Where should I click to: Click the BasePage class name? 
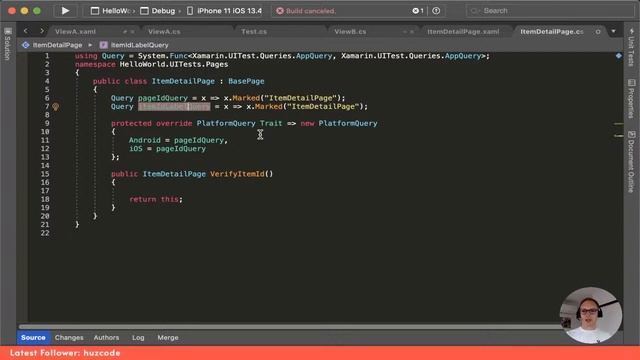pyautogui.click(x=246, y=81)
